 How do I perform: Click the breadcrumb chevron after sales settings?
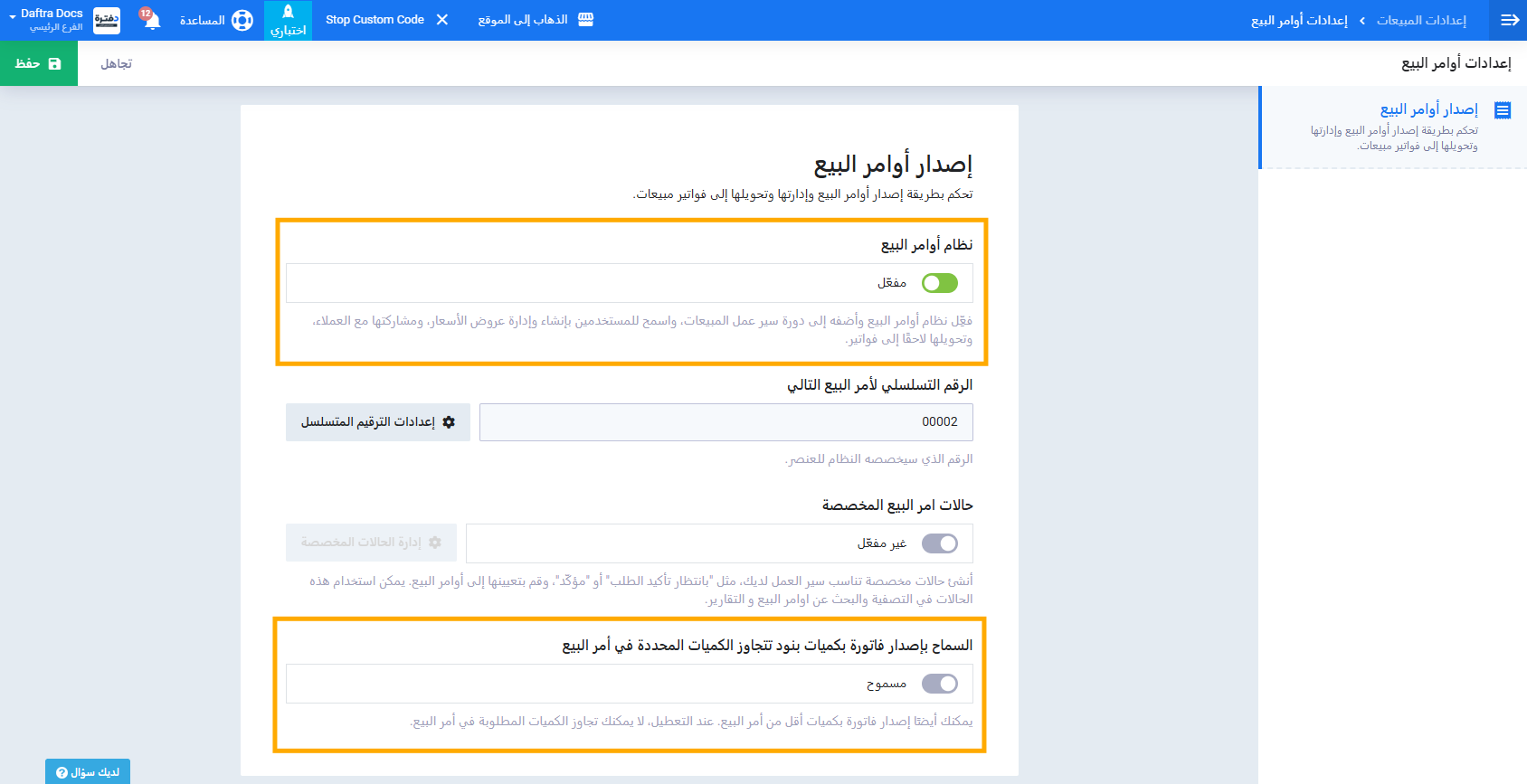pyautogui.click(x=1361, y=21)
